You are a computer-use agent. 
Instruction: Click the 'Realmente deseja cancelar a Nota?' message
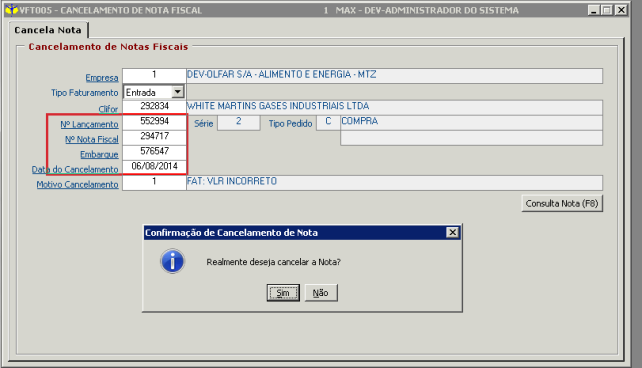pos(274,262)
